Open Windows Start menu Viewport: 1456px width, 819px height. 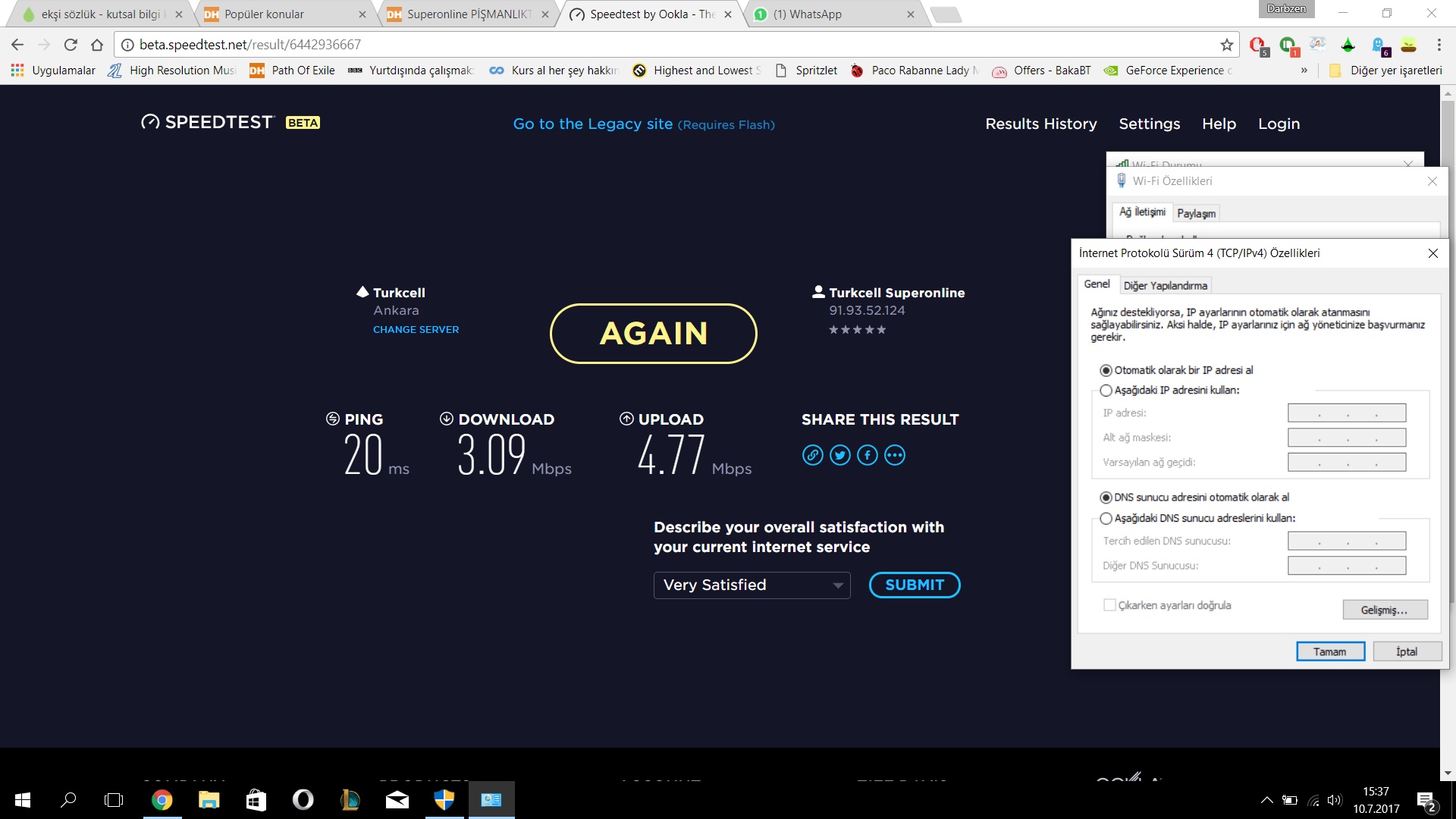(x=23, y=799)
